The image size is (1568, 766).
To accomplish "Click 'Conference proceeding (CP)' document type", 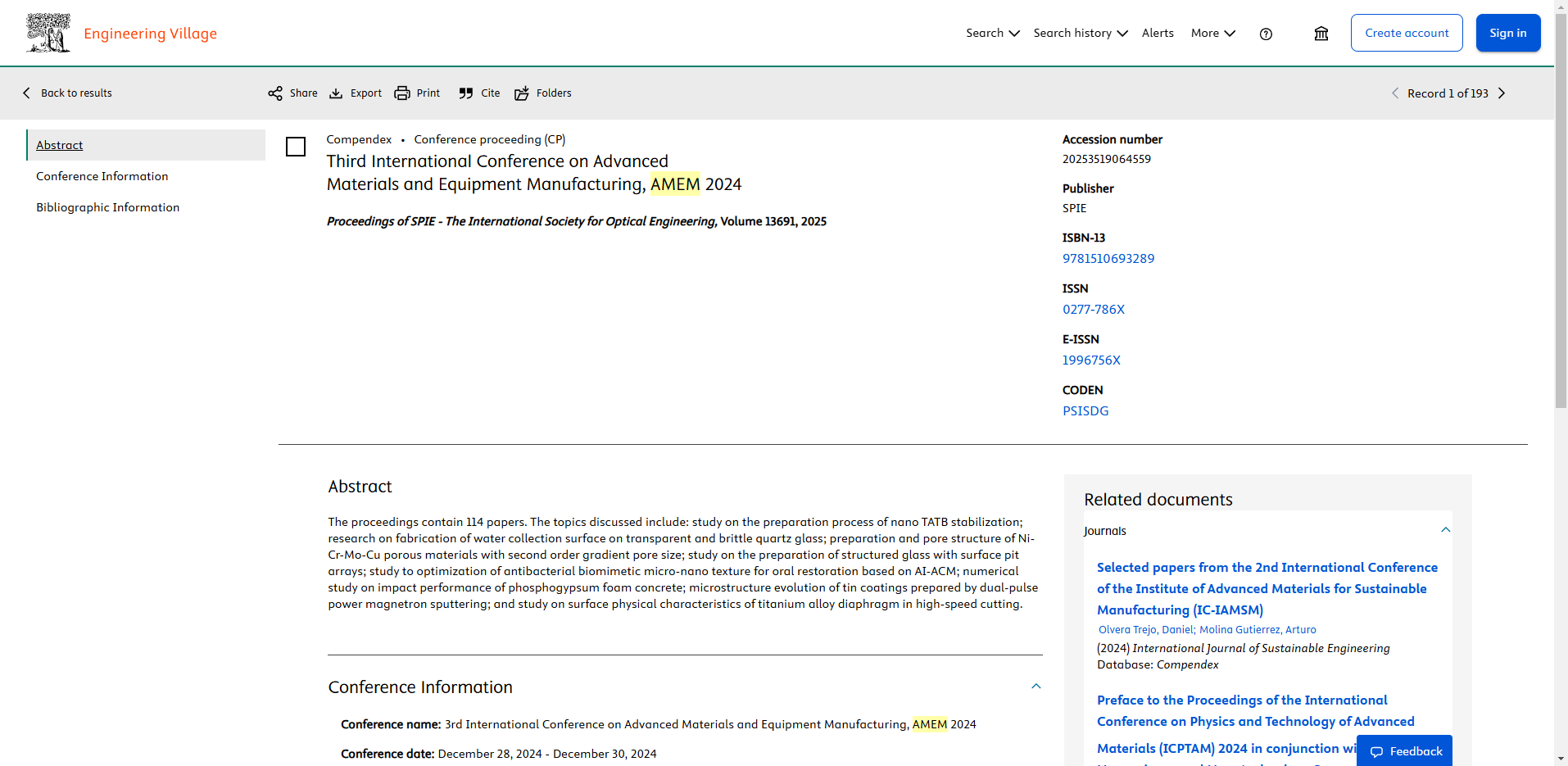I will pyautogui.click(x=490, y=139).
